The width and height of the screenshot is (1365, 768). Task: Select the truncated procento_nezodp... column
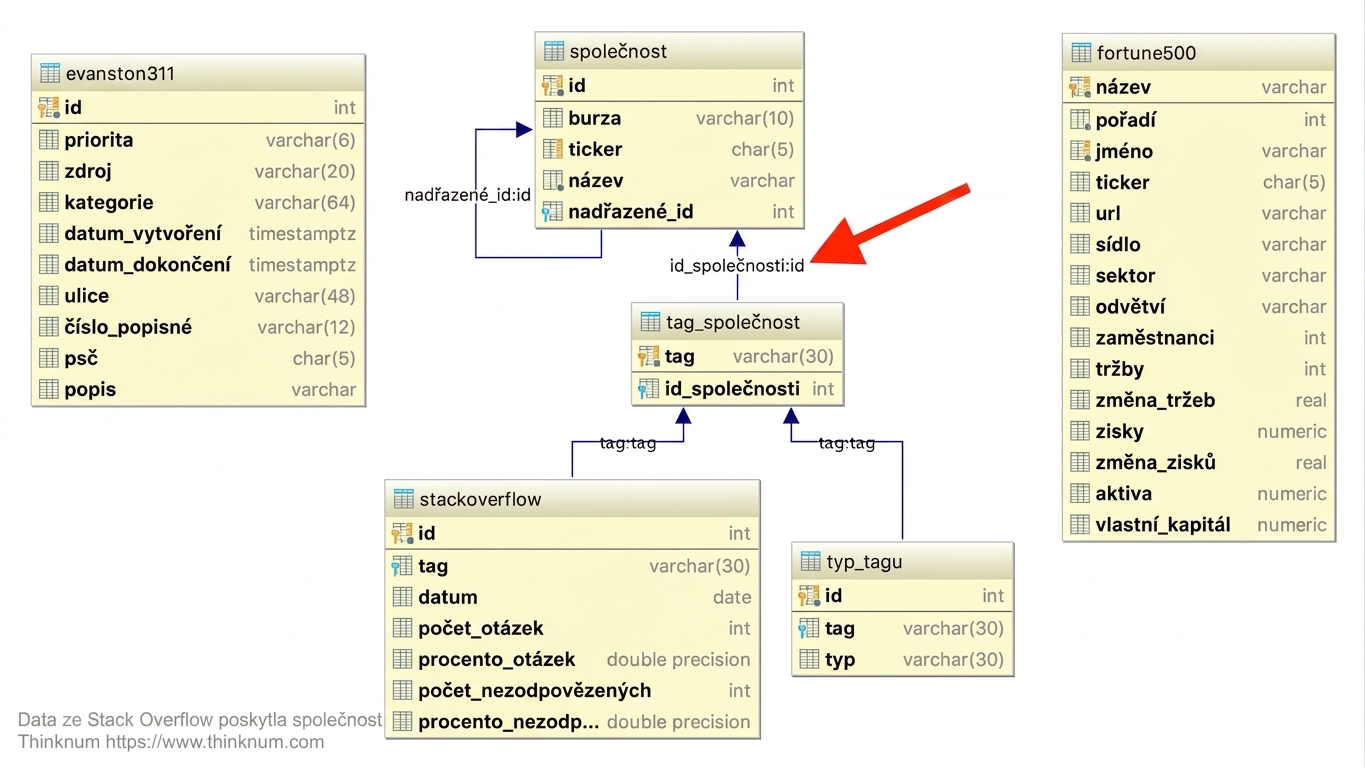[x=509, y=722]
